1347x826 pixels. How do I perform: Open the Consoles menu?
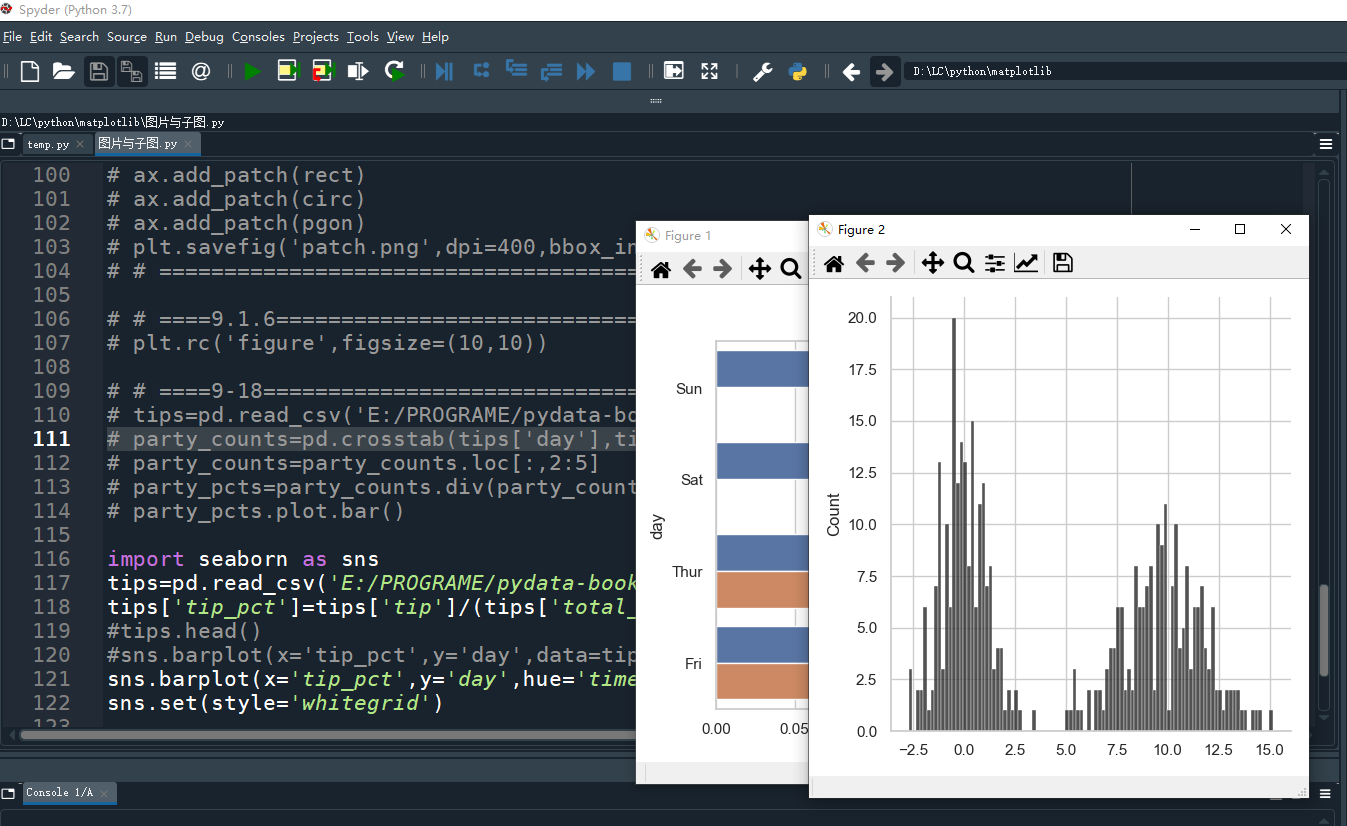tap(258, 37)
